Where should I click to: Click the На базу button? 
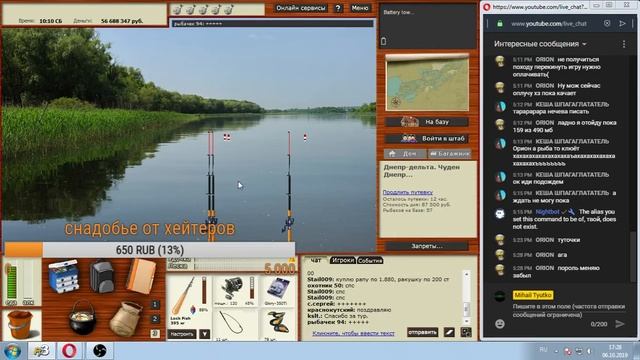(x=427, y=122)
